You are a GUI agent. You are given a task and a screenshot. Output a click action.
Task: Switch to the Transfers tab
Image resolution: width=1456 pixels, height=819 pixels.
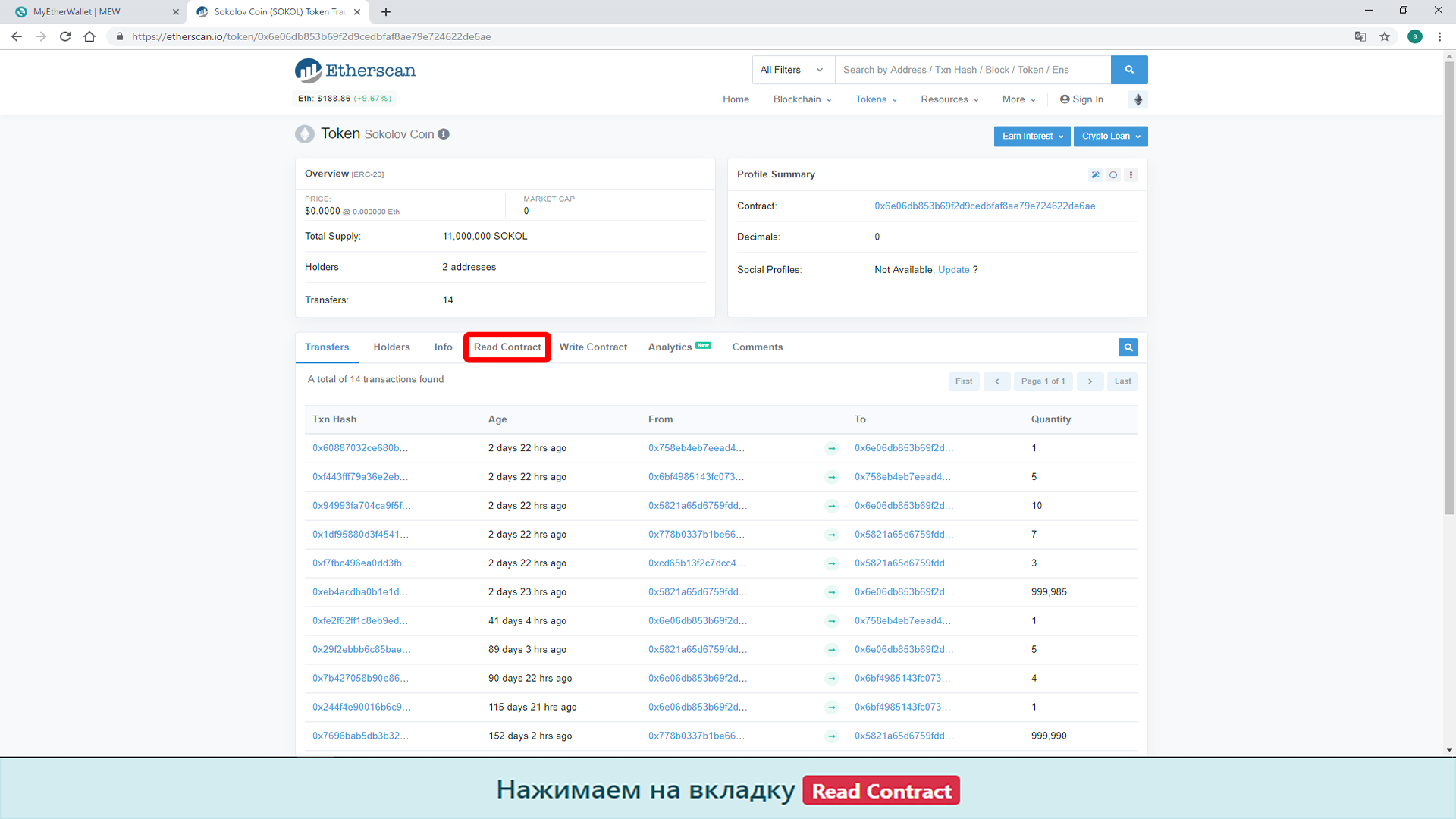327,347
